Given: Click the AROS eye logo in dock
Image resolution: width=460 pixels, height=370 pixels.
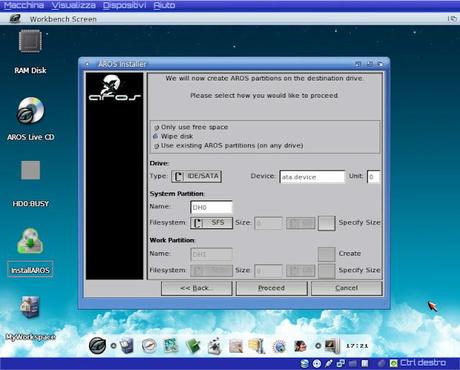Looking at the screenshot, I should (x=97, y=345).
